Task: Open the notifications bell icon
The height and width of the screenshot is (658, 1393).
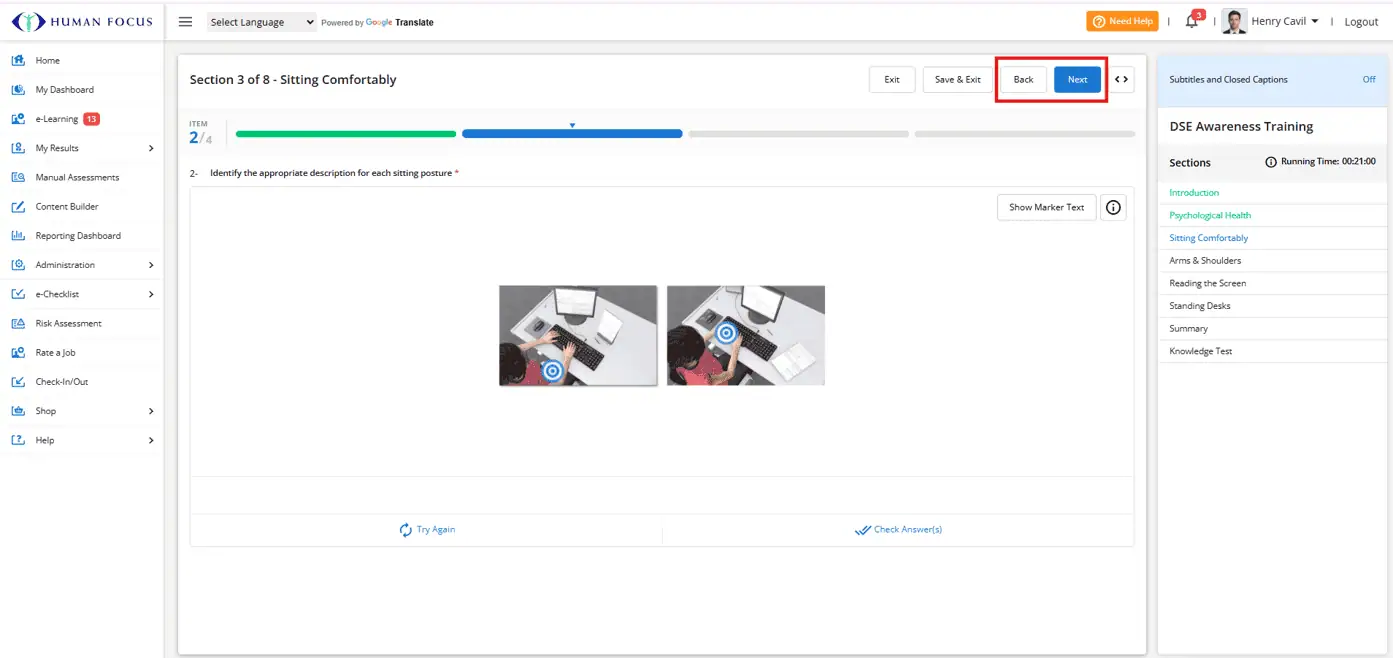Action: pos(1191,22)
